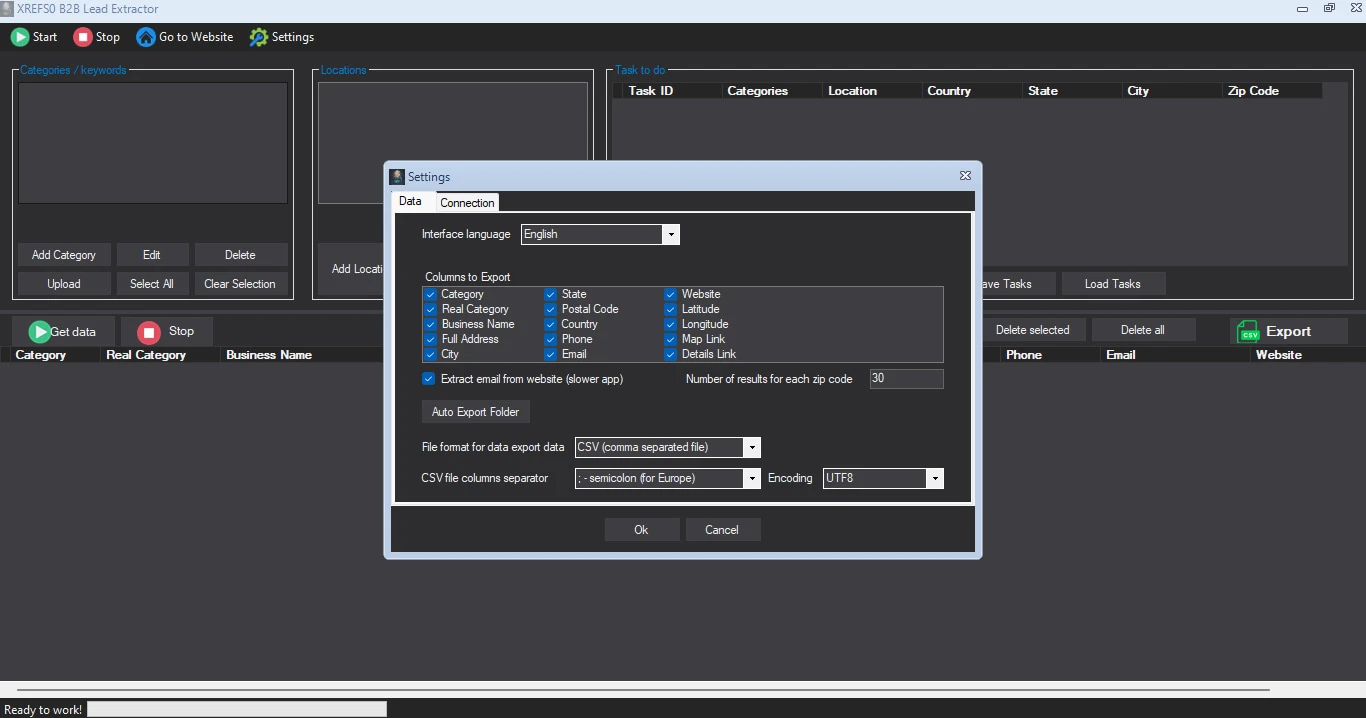Expand the Encoding UTF8 dropdown
Viewport: 1366px width, 718px height.
click(935, 478)
